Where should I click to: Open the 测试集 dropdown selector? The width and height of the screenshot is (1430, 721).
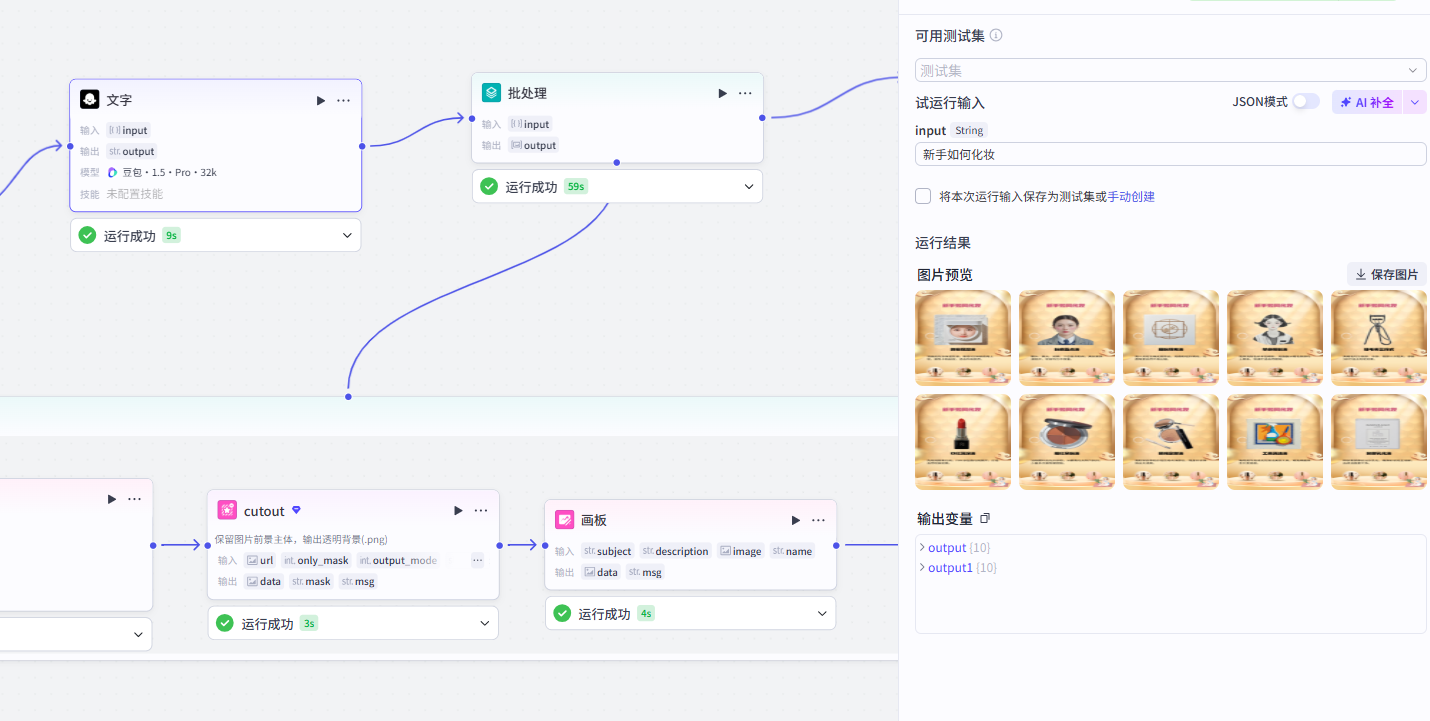point(1171,70)
